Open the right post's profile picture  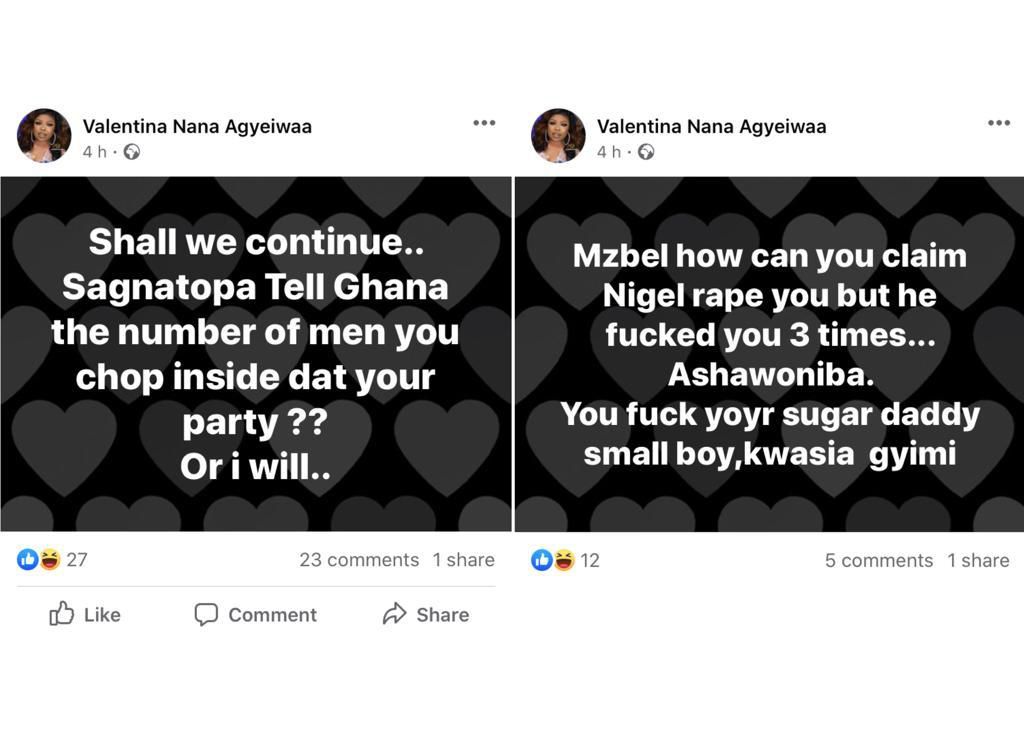(558, 136)
